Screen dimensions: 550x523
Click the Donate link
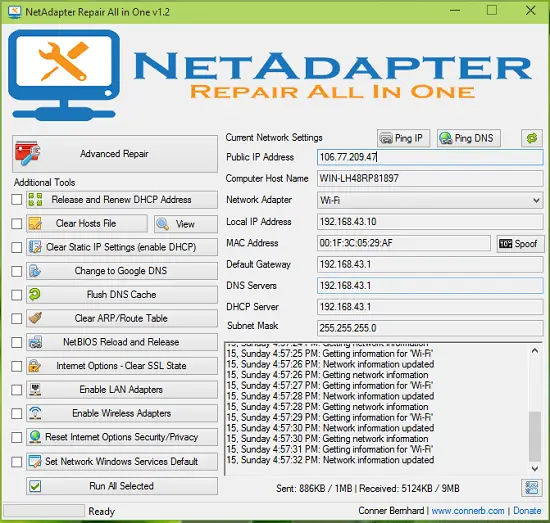point(527,511)
